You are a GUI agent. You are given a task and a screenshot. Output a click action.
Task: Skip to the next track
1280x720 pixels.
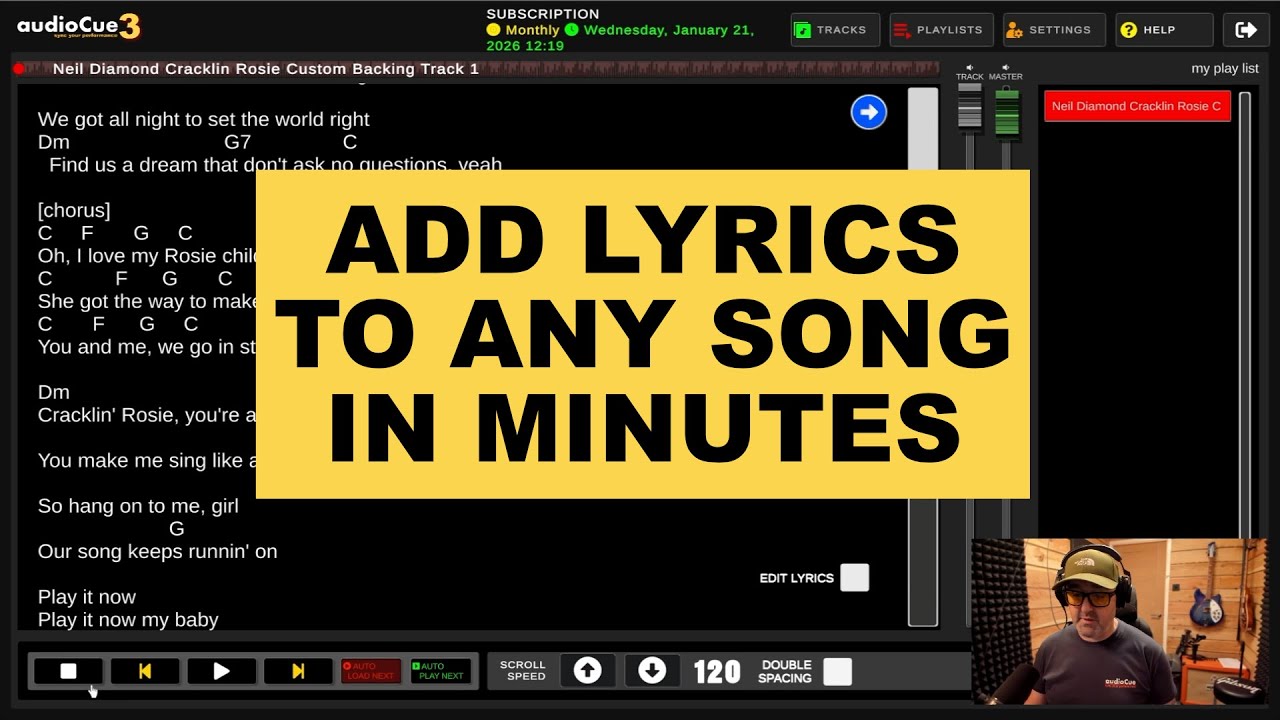[x=298, y=671]
